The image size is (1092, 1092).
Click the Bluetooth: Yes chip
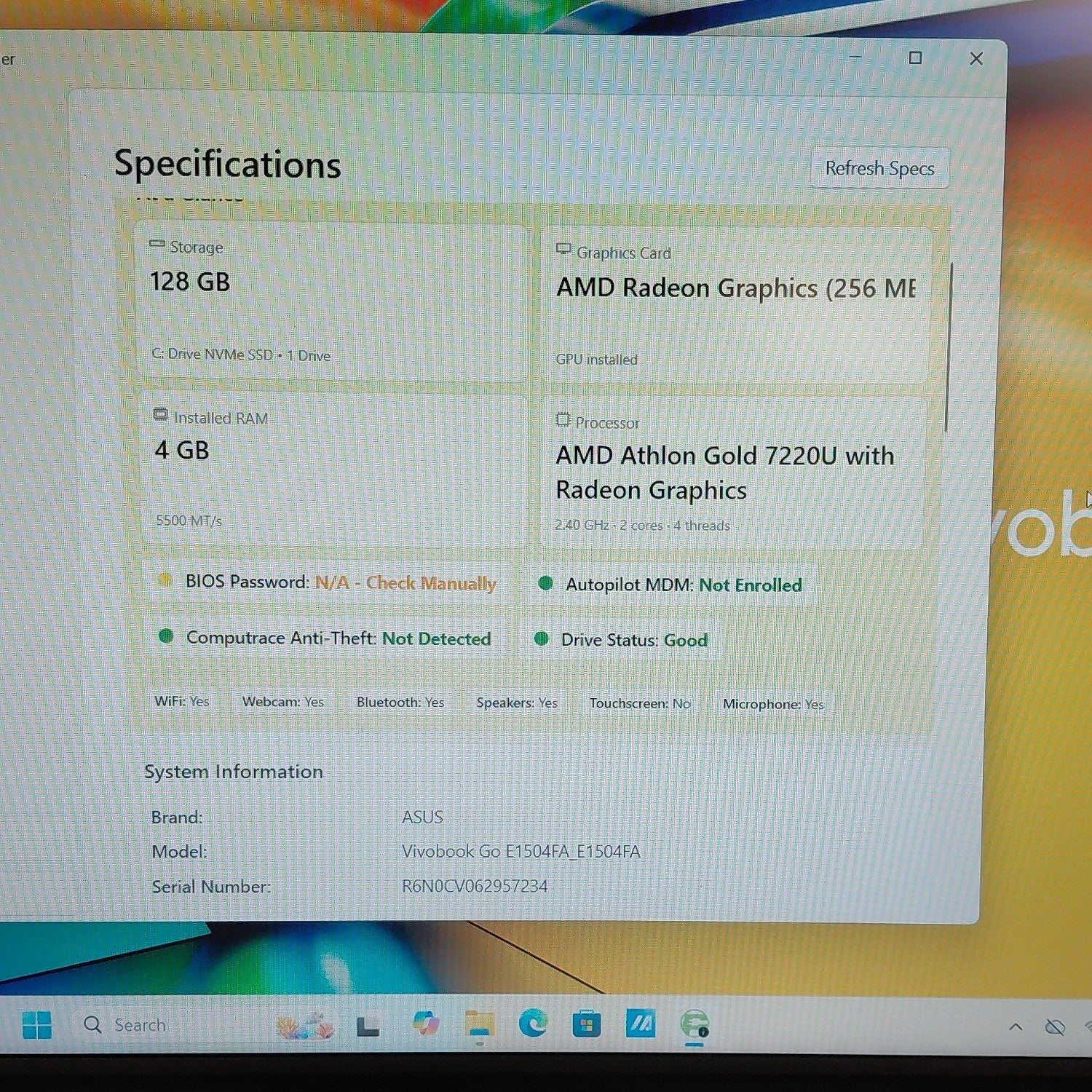[400, 703]
